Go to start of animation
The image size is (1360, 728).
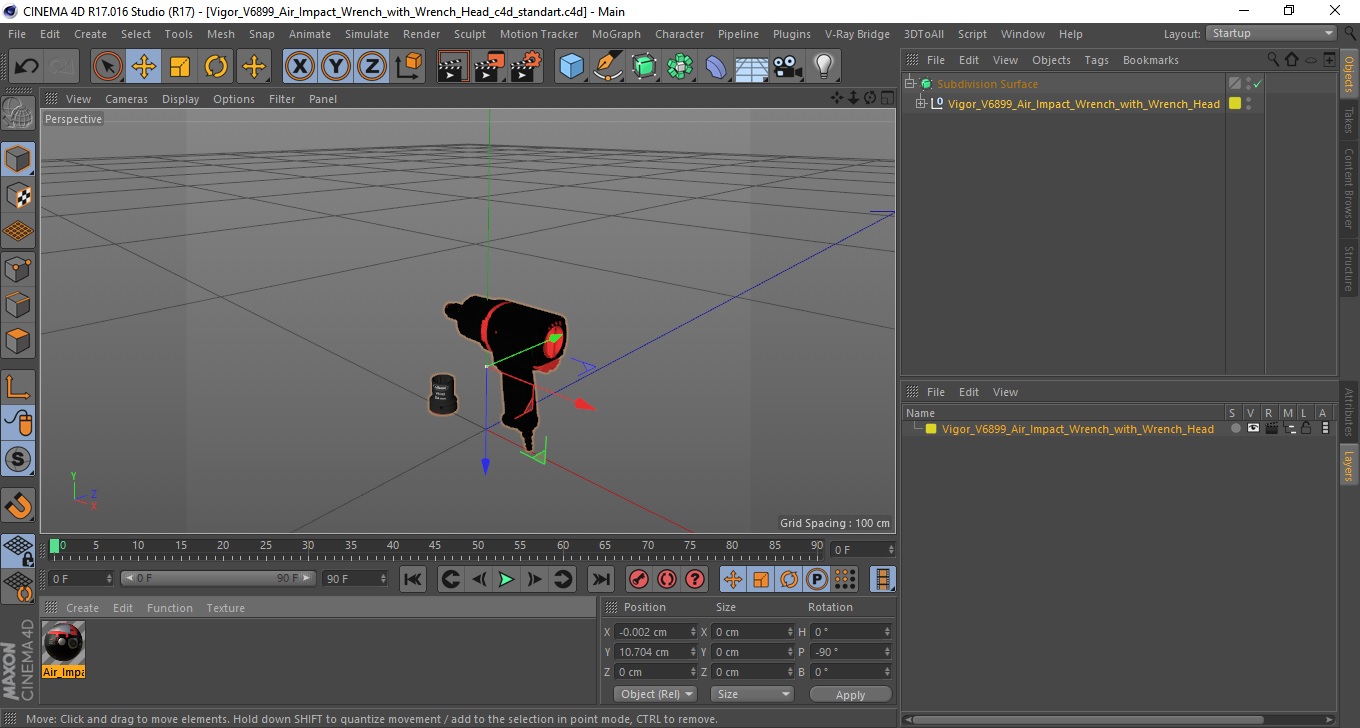coord(412,579)
